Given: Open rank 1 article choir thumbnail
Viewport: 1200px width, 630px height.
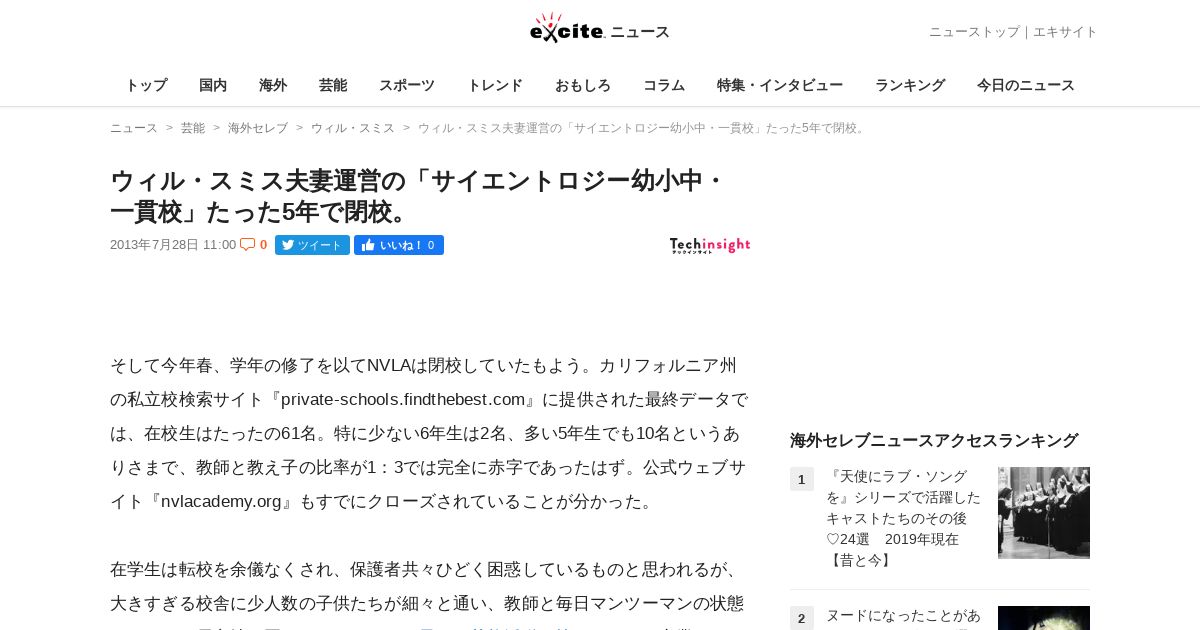Looking at the screenshot, I should tap(1044, 512).
